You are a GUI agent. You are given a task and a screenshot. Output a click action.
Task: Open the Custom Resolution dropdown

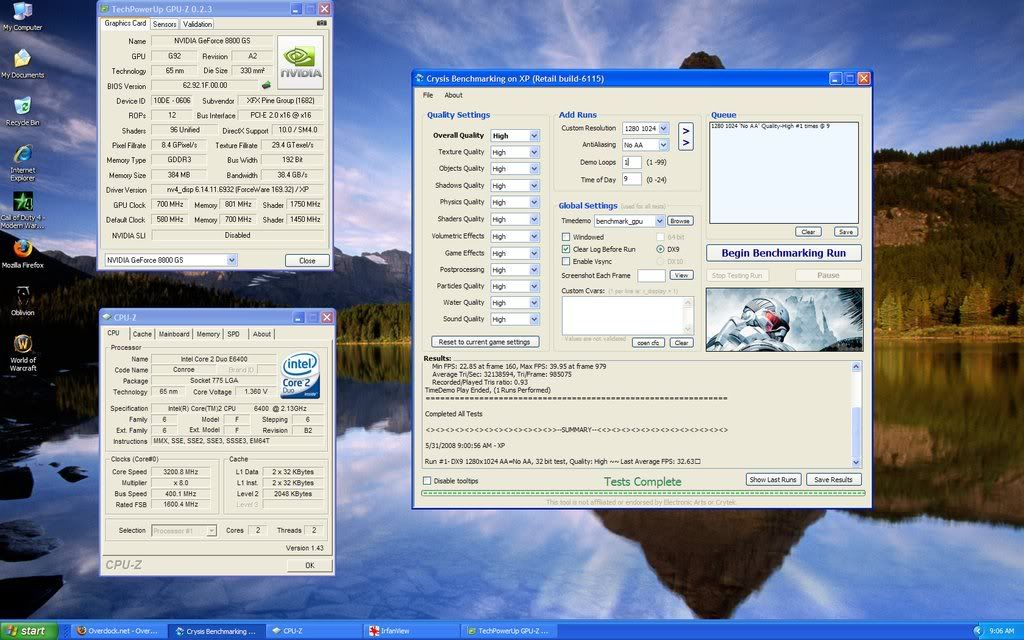pyautogui.click(x=664, y=128)
